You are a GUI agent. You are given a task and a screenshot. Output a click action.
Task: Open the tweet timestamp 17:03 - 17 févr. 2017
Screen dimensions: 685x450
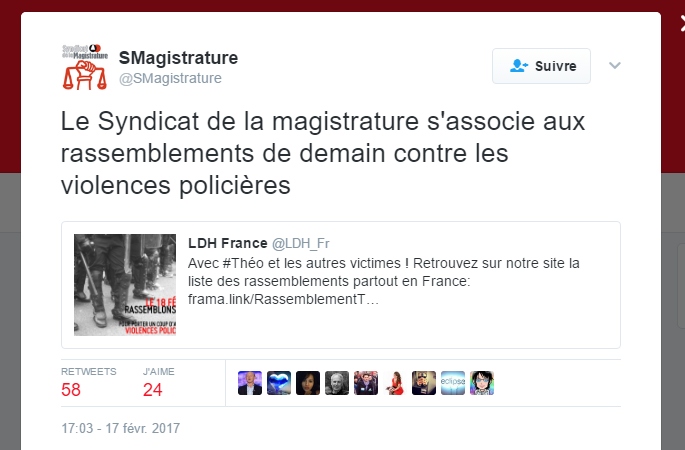(121, 428)
